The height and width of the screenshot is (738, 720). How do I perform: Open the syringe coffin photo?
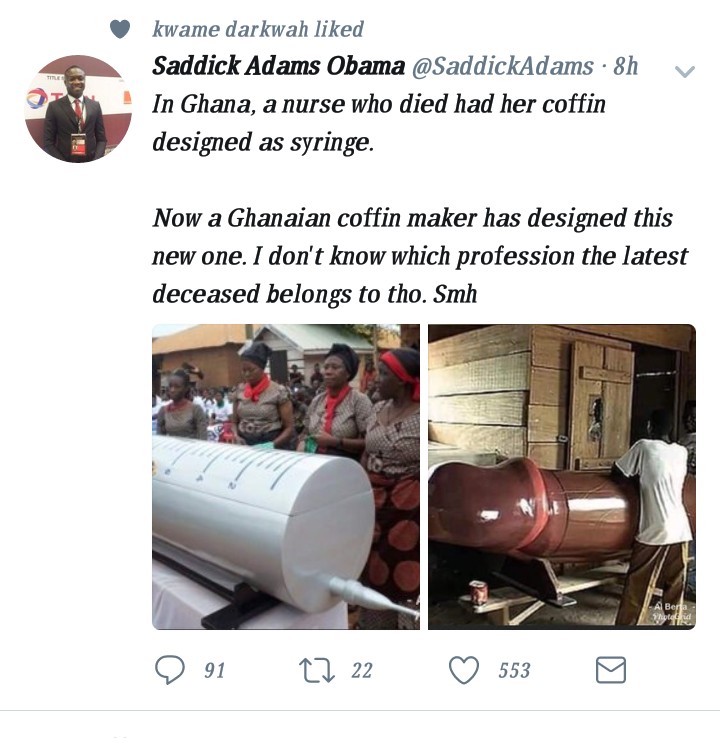[286, 477]
